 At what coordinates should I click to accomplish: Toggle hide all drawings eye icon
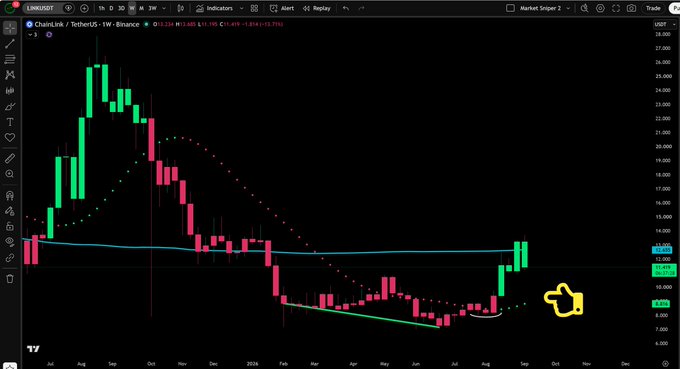click(10, 242)
